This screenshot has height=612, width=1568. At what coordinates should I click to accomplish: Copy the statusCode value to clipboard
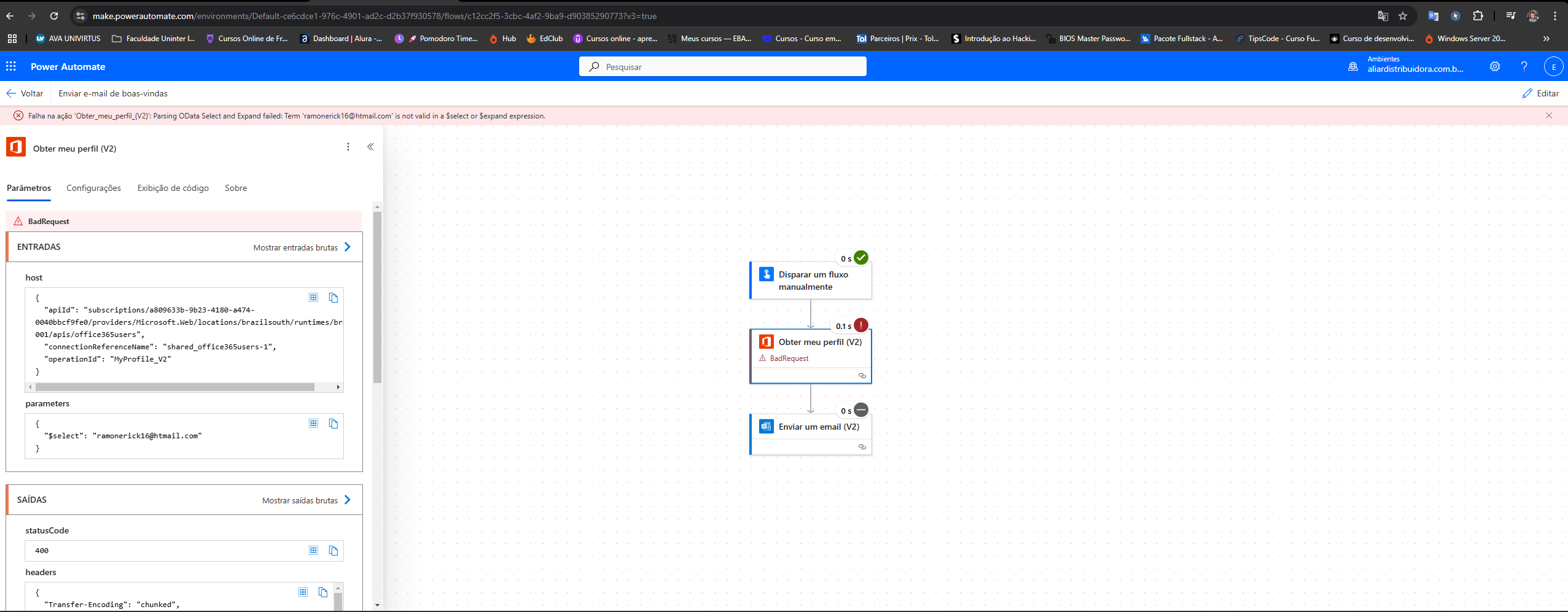click(x=333, y=551)
